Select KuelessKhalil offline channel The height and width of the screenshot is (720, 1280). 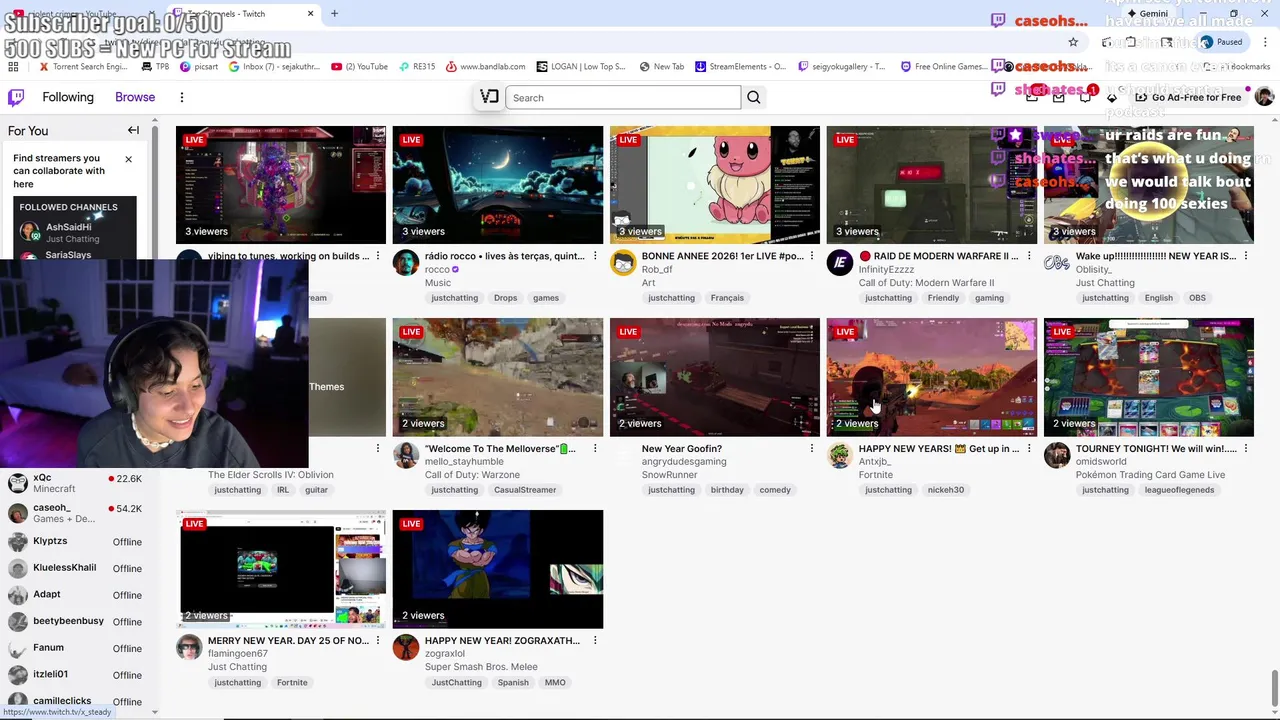click(76, 568)
